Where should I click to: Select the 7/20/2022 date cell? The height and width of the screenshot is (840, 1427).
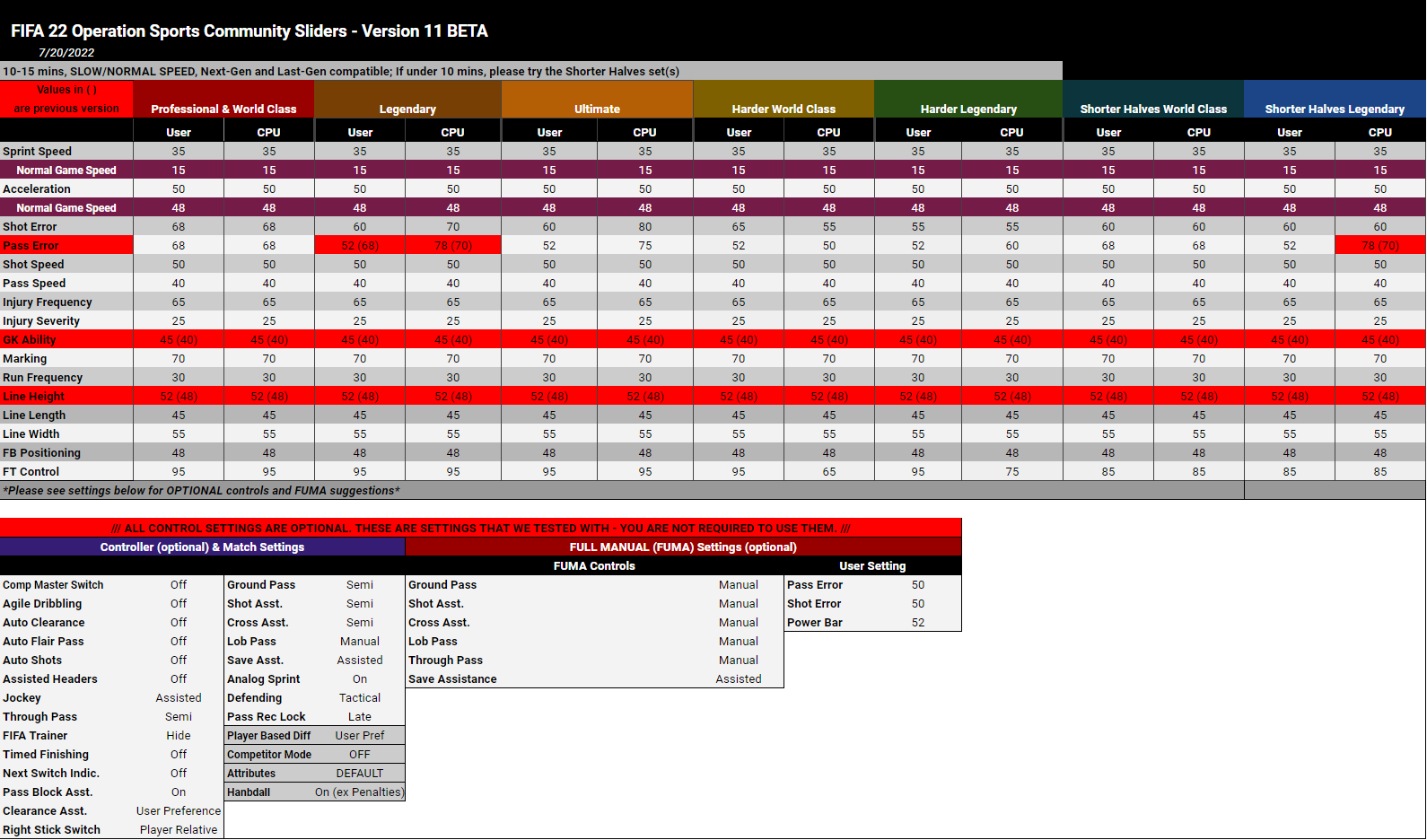click(66, 53)
